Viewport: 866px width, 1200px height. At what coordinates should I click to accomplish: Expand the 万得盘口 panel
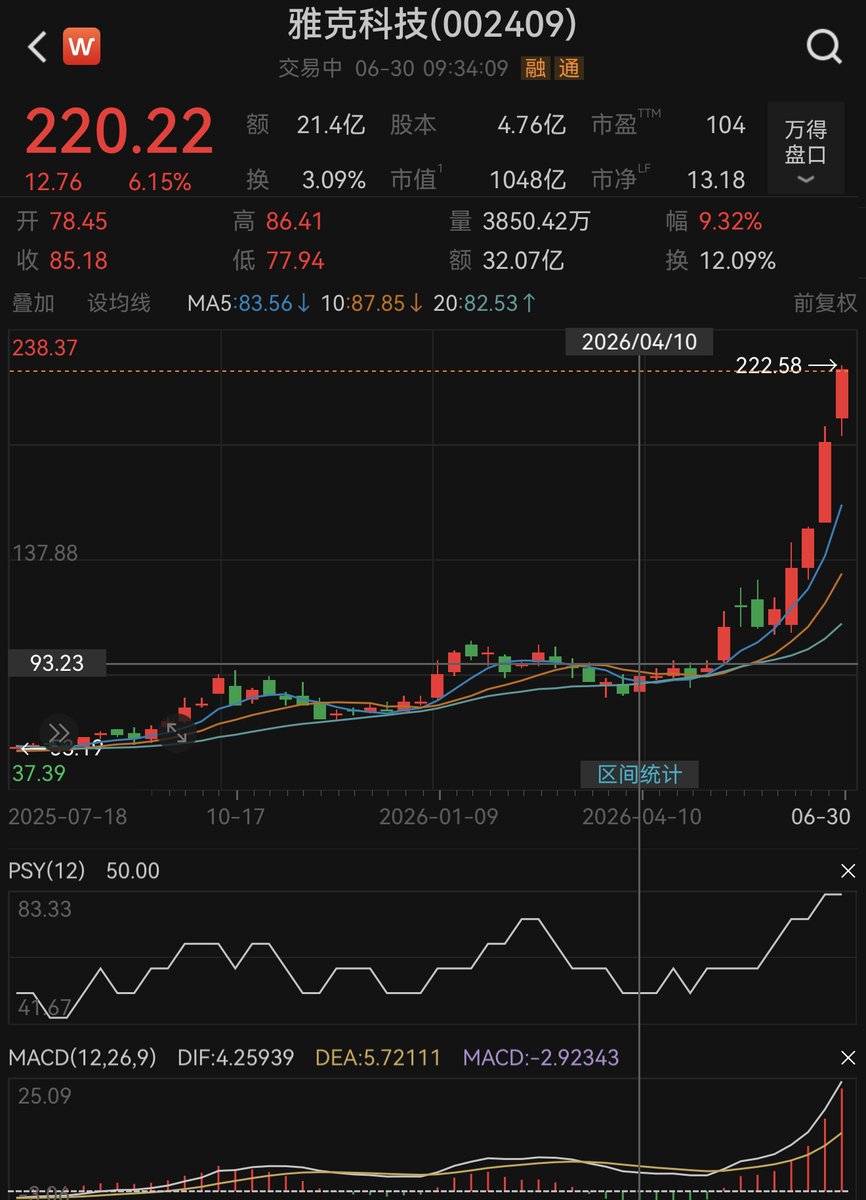tap(805, 148)
